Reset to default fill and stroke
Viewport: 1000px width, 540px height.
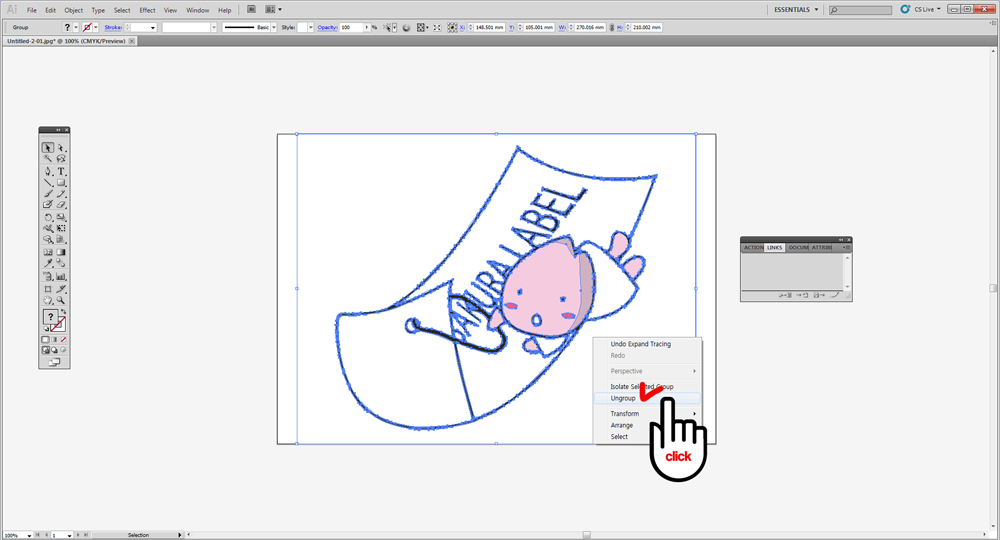(x=45, y=328)
